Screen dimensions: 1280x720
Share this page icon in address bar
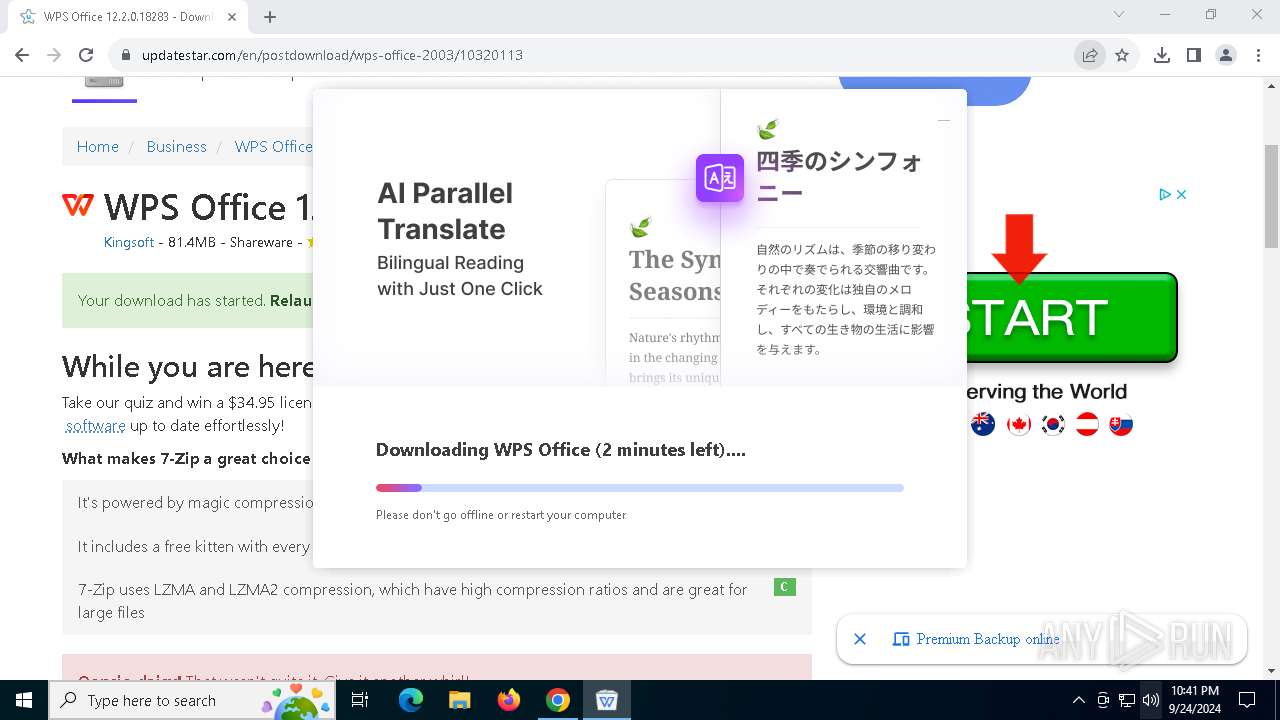1090,55
